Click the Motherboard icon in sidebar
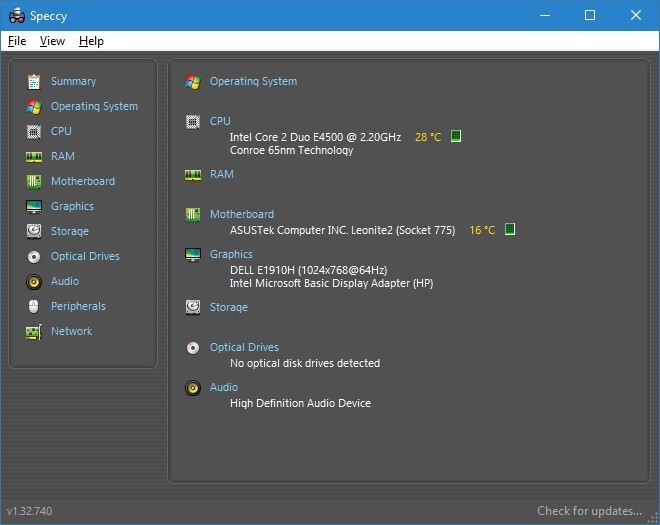Screen dimensions: 660x525 click(x=34, y=182)
